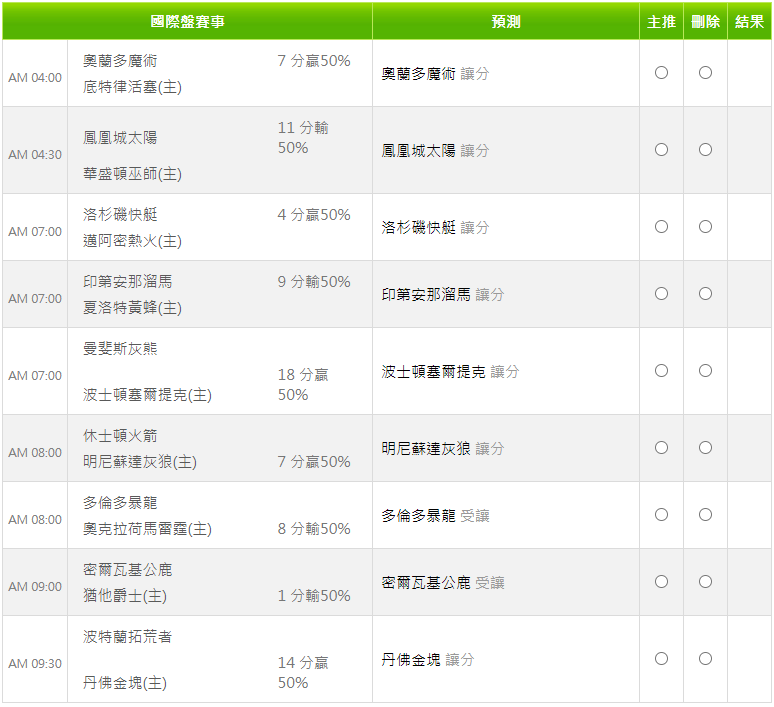The width and height of the screenshot is (774, 707).
Task: Click team name 波特蘭拓荒者
Action: click(127, 636)
